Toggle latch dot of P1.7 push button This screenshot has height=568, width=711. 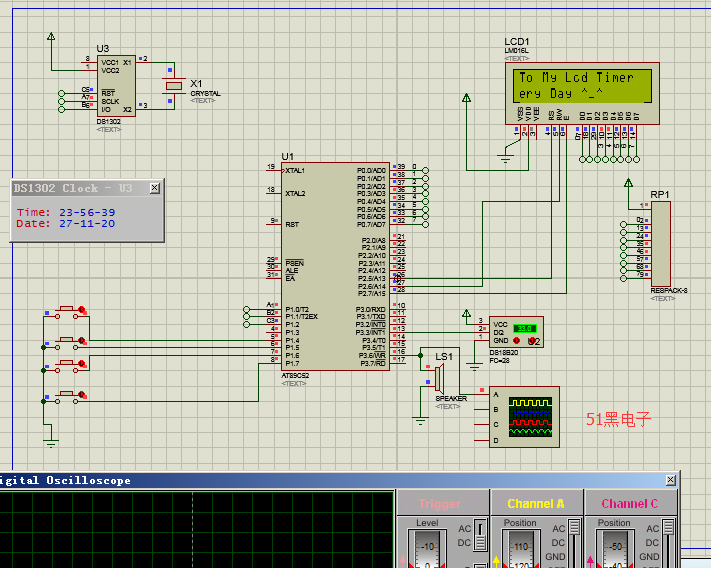[82, 394]
